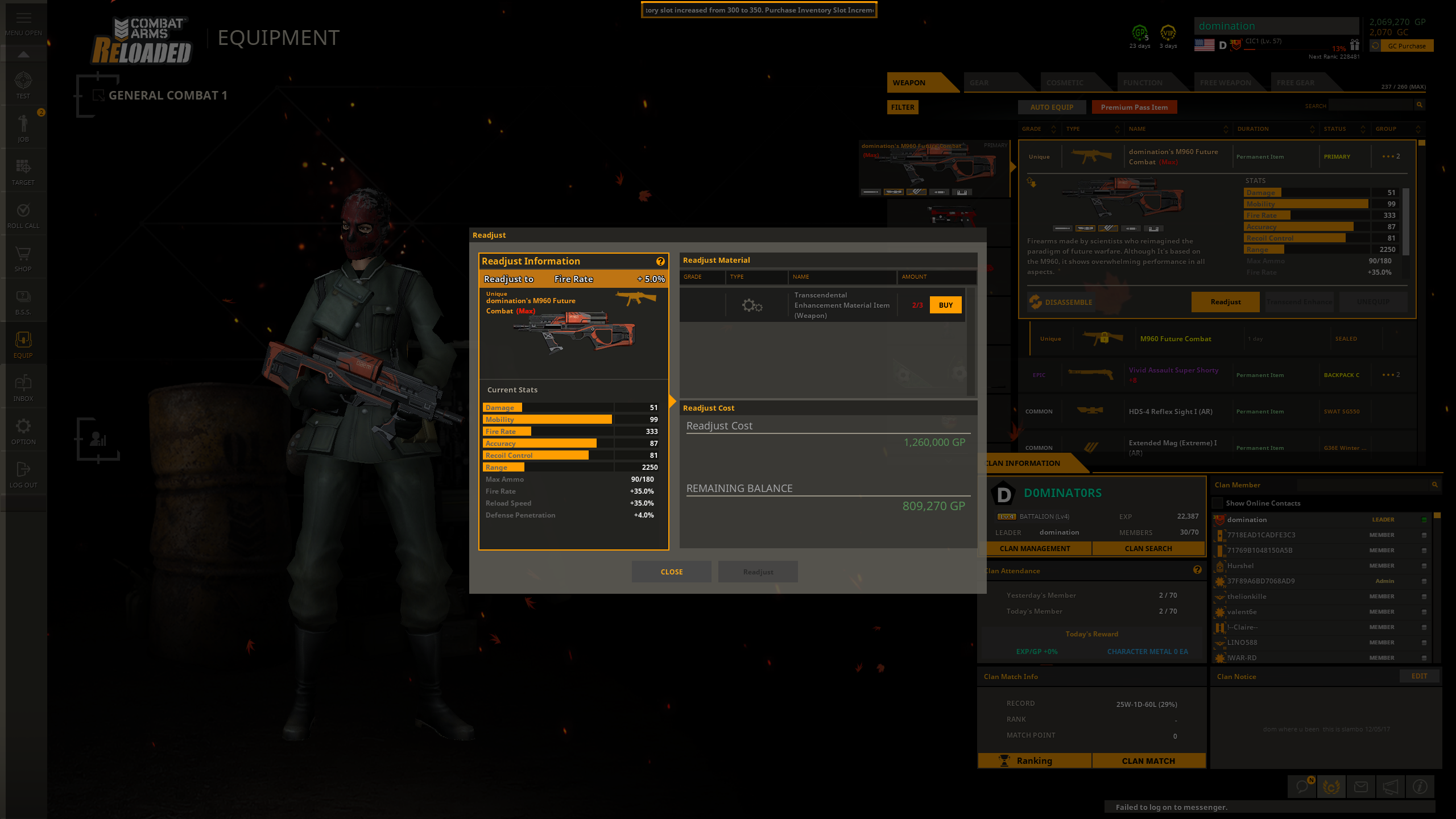Open the hamburger menu icon

point(23,18)
